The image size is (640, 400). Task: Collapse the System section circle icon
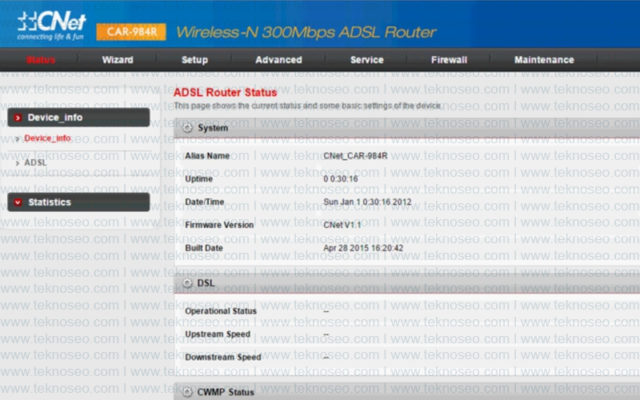pos(187,128)
